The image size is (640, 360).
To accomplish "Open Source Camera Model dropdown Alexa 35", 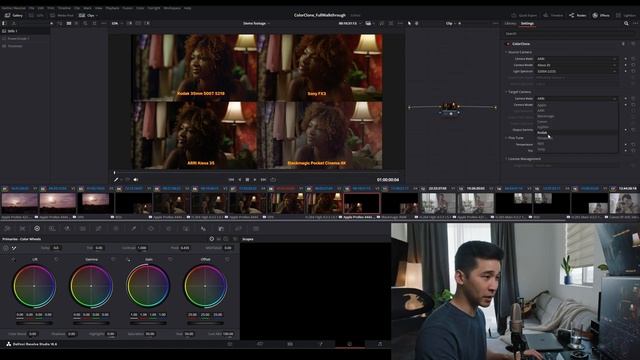I will coord(576,65).
